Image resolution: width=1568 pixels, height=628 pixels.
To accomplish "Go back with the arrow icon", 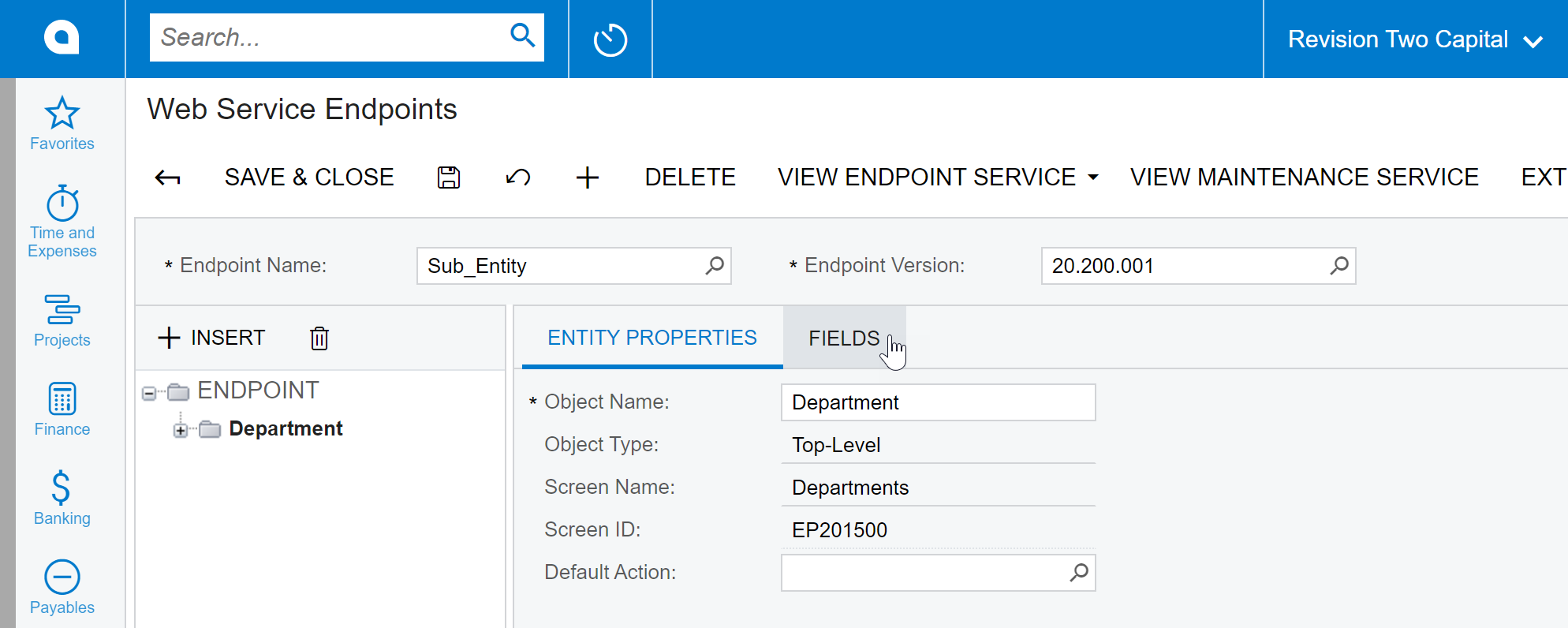I will [x=167, y=178].
